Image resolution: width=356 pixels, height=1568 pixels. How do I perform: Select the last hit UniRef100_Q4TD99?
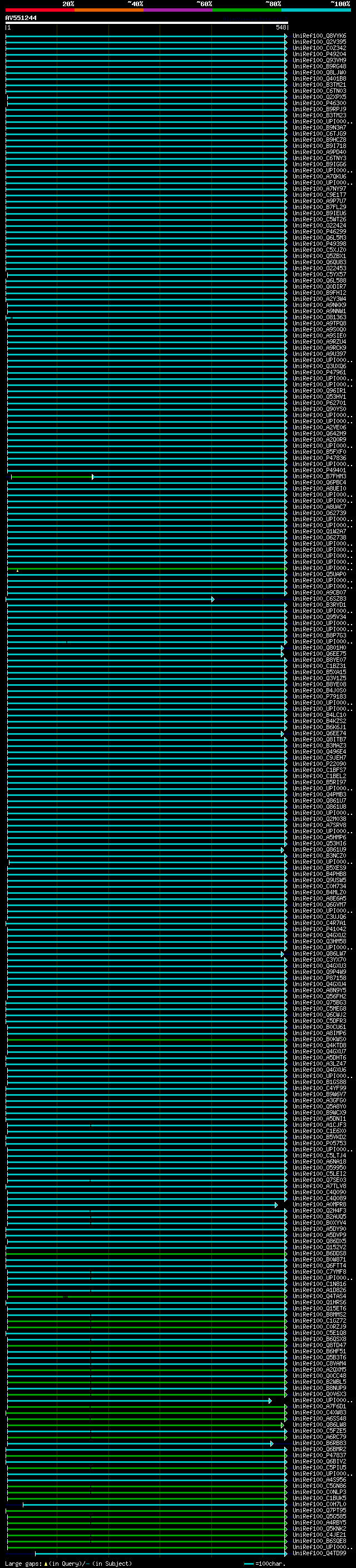(x=319, y=1553)
